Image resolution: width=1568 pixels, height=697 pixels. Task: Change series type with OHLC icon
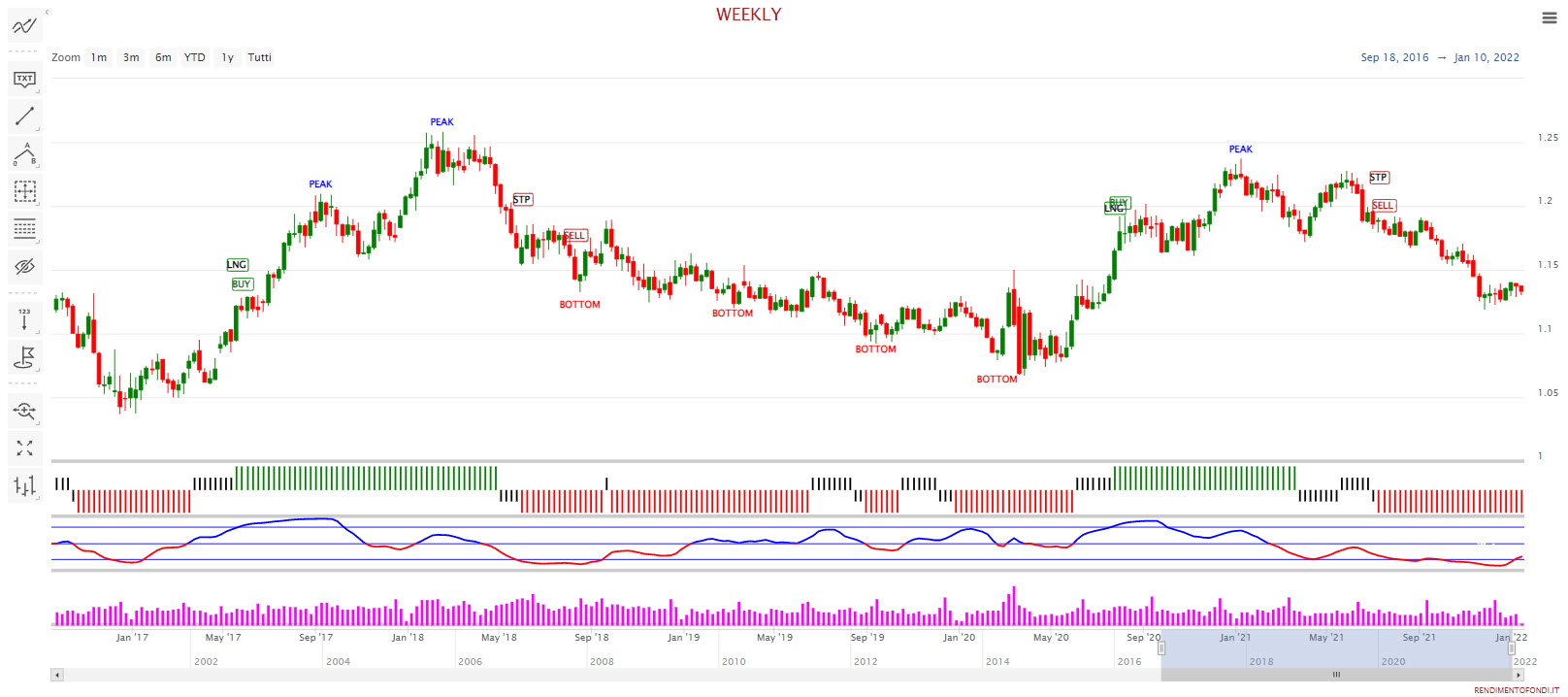pyautogui.click(x=24, y=485)
